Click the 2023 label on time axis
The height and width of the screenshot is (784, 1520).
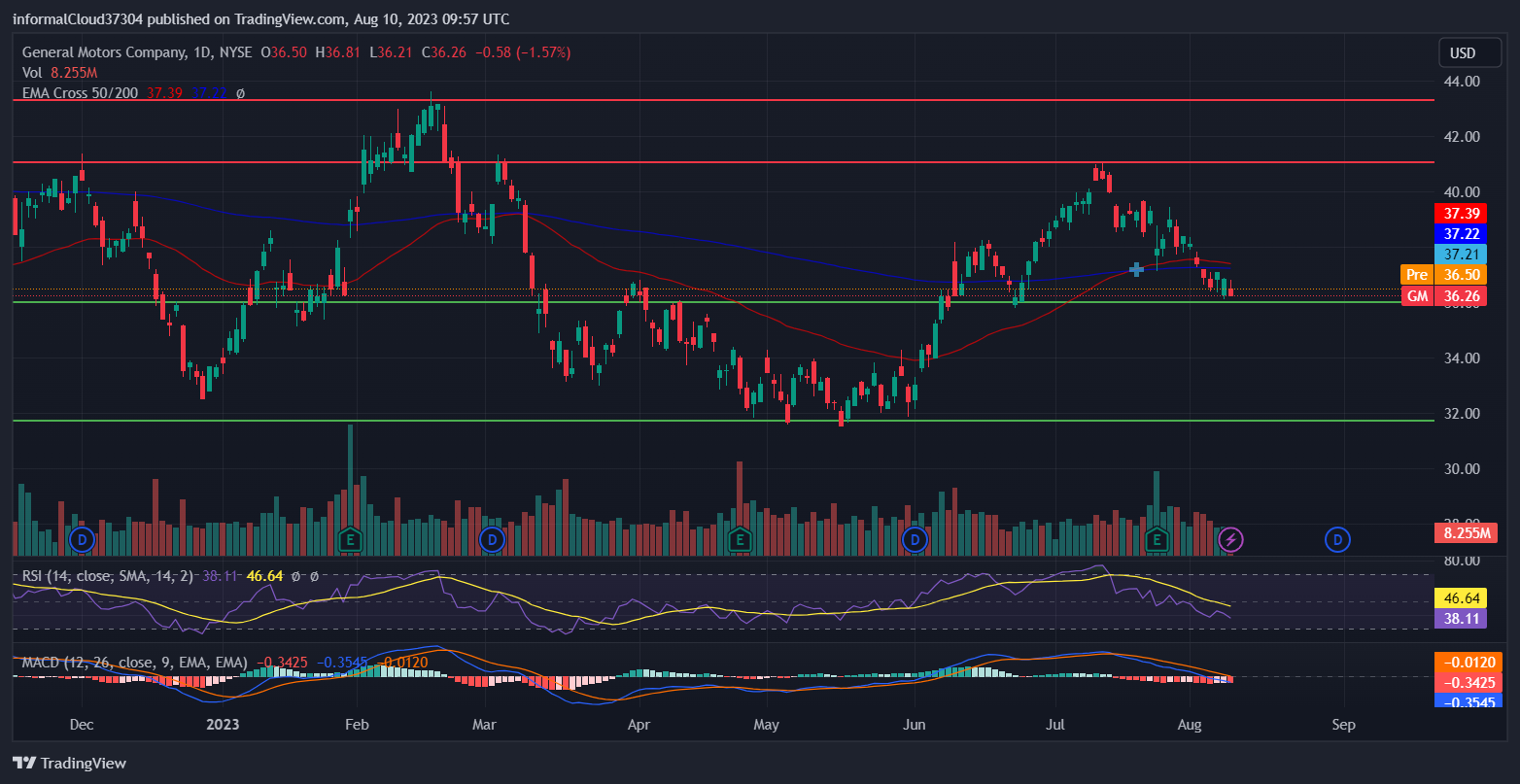click(223, 725)
